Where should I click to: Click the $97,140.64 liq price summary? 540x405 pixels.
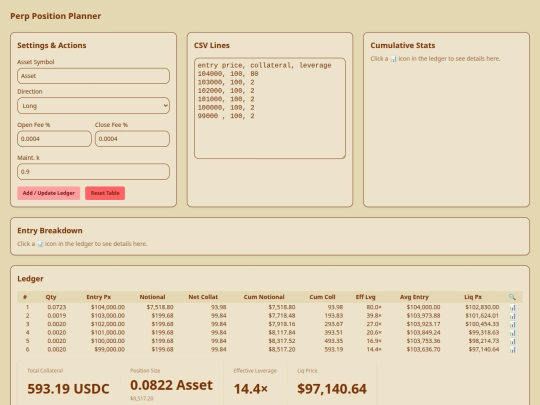(332, 389)
